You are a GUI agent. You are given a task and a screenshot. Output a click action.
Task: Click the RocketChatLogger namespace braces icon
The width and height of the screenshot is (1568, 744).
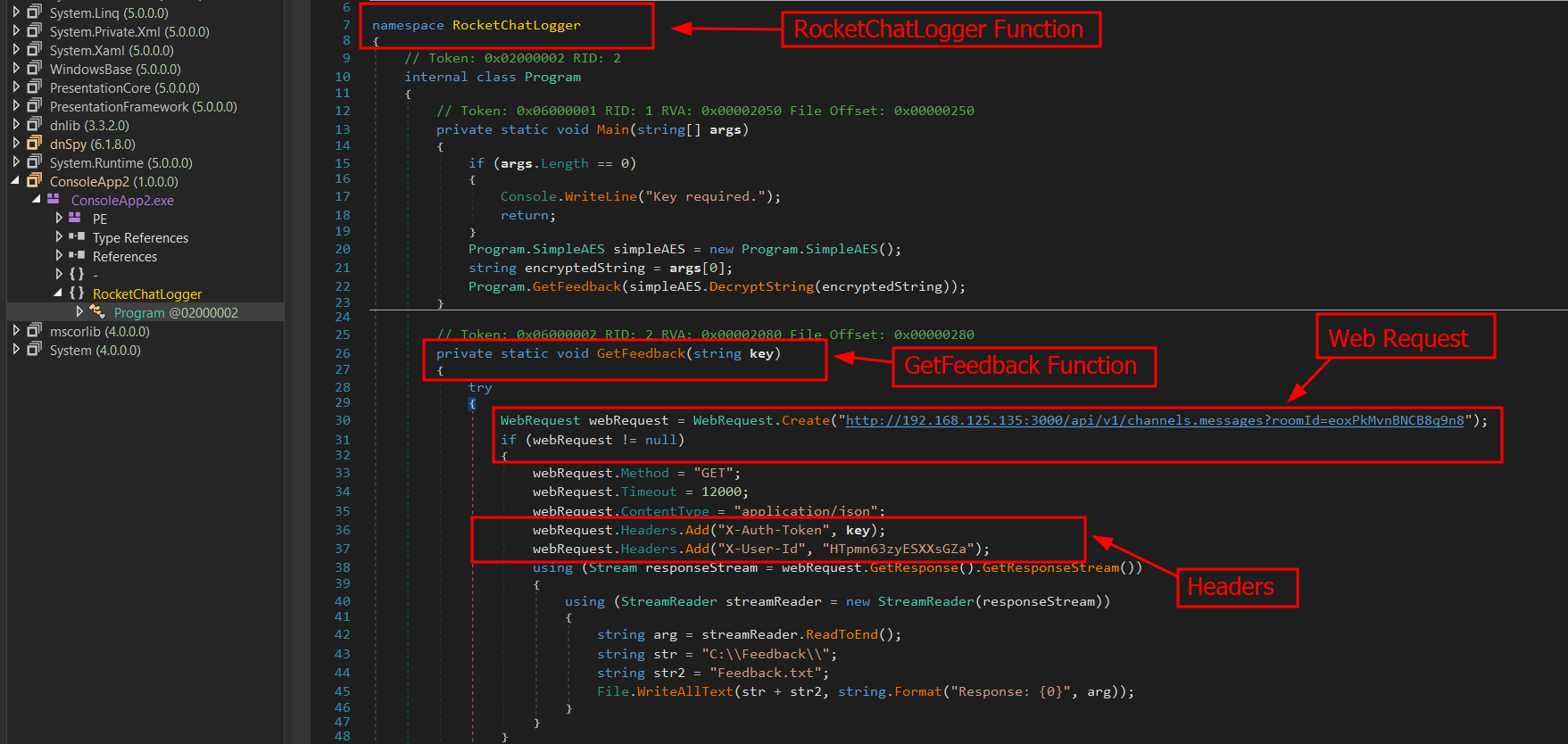tap(77, 293)
